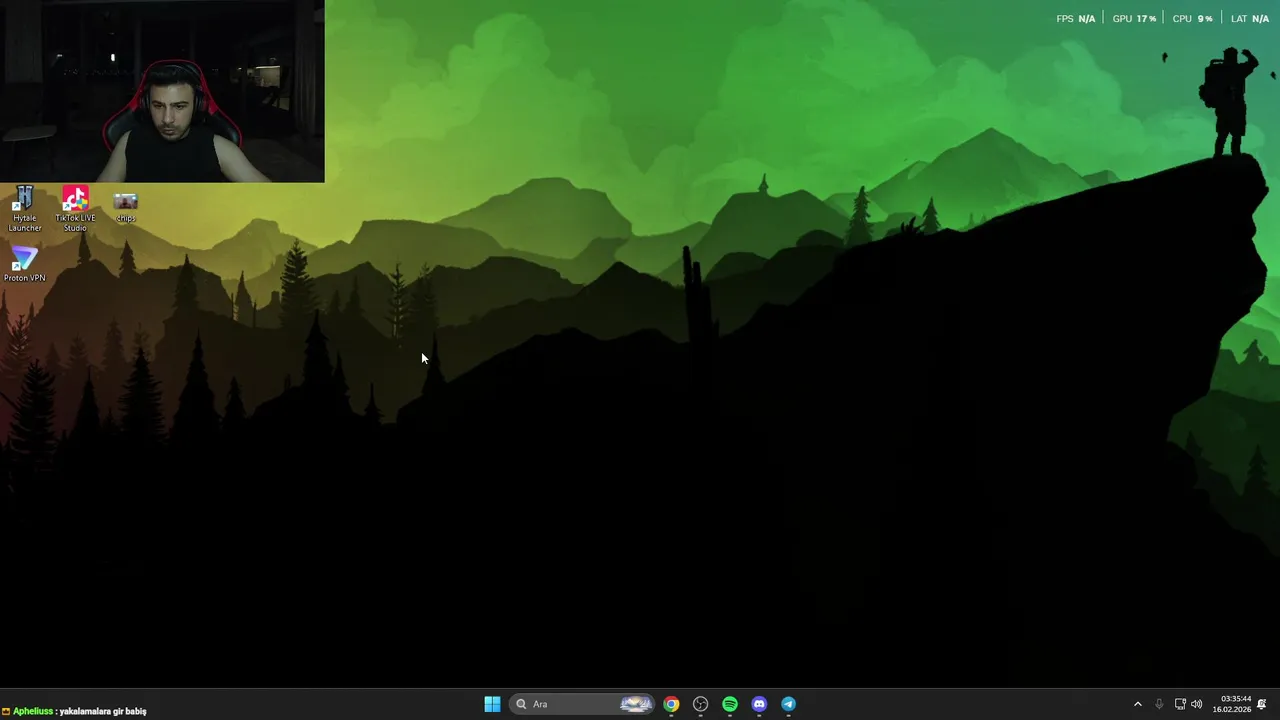Image resolution: width=1280 pixels, height=720 pixels.
Task: Open the Windows Start menu
Action: 492,704
